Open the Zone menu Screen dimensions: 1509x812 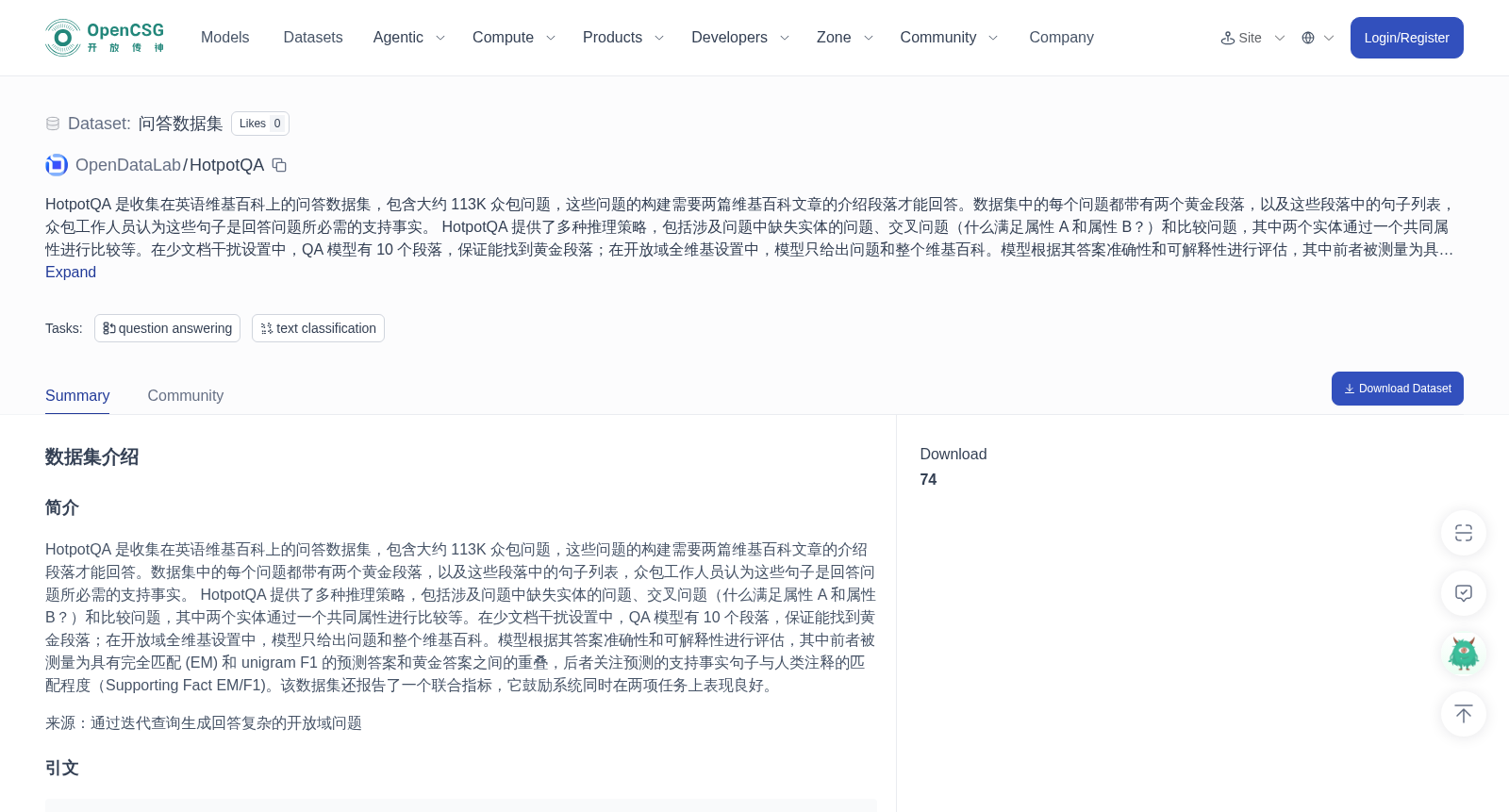pyautogui.click(x=834, y=38)
